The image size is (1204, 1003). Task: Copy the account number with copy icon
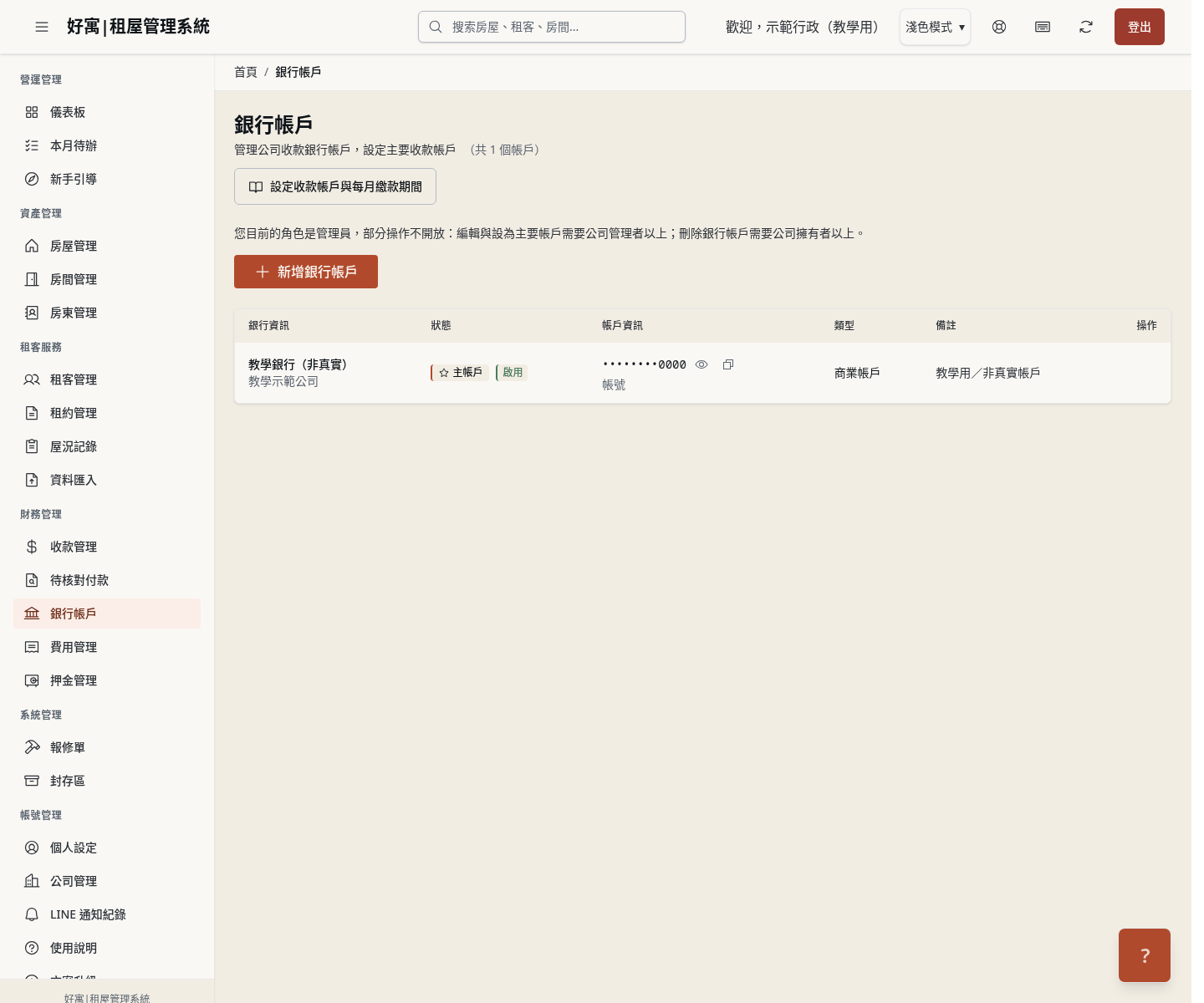coord(728,364)
